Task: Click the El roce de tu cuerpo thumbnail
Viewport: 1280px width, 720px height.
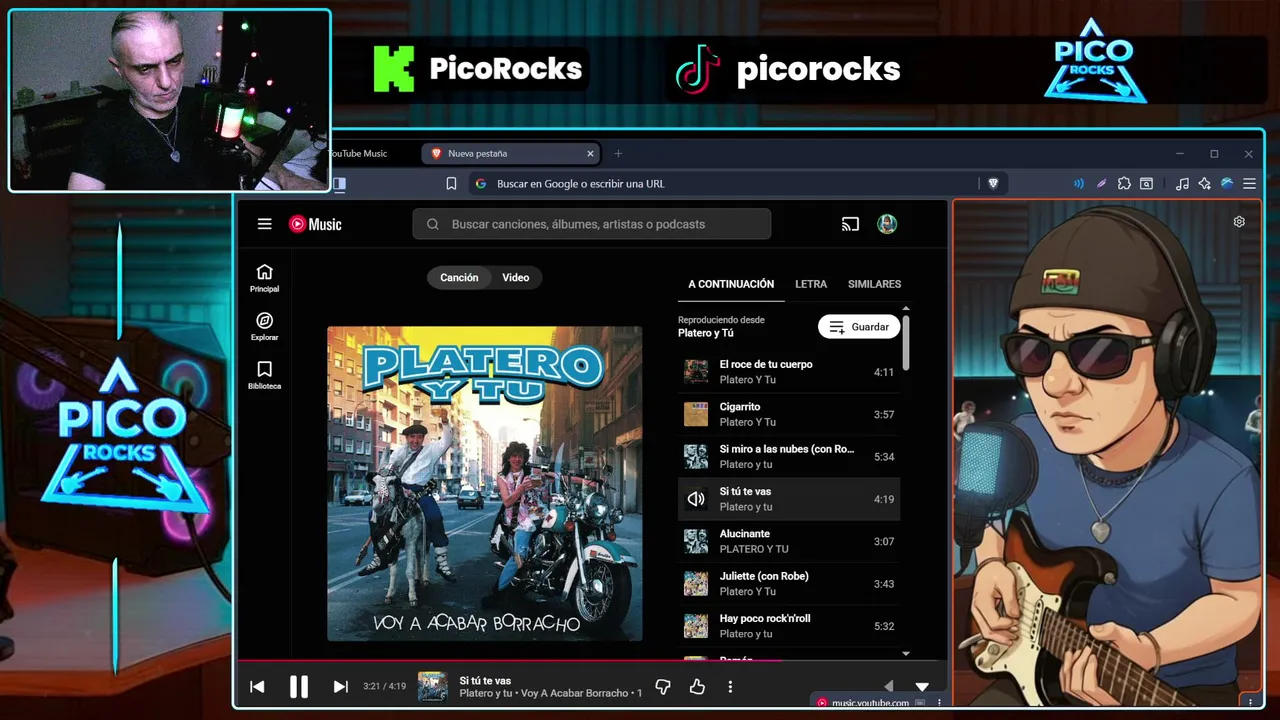Action: (x=696, y=372)
